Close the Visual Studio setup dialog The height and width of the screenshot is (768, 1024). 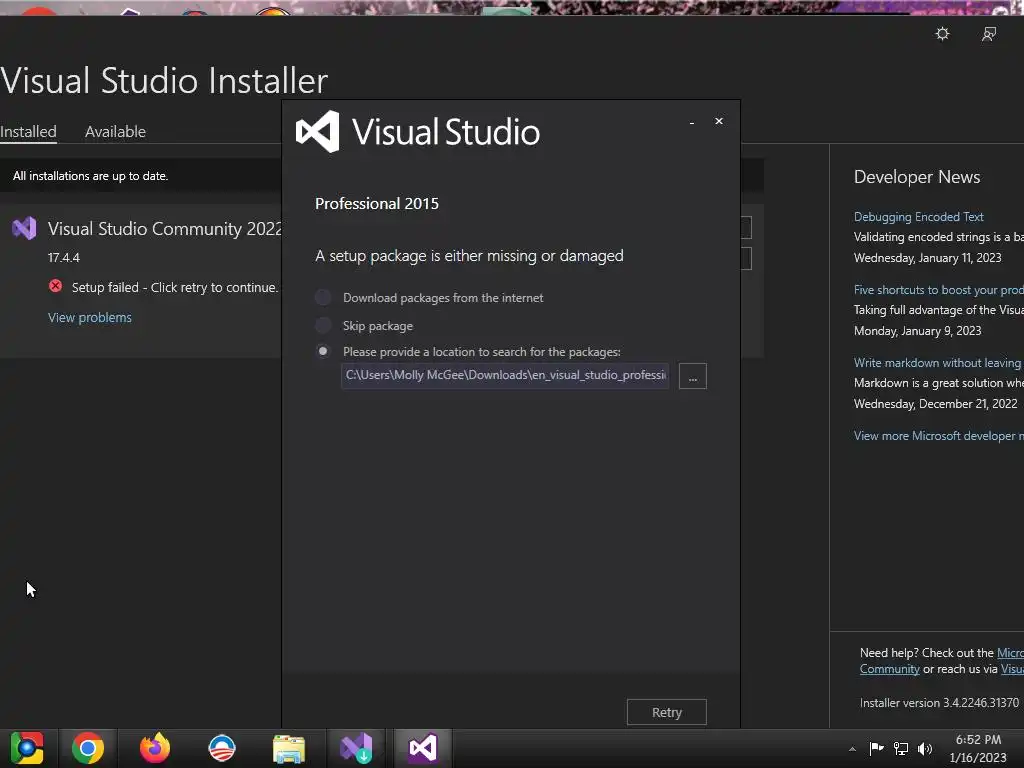pyautogui.click(x=719, y=121)
